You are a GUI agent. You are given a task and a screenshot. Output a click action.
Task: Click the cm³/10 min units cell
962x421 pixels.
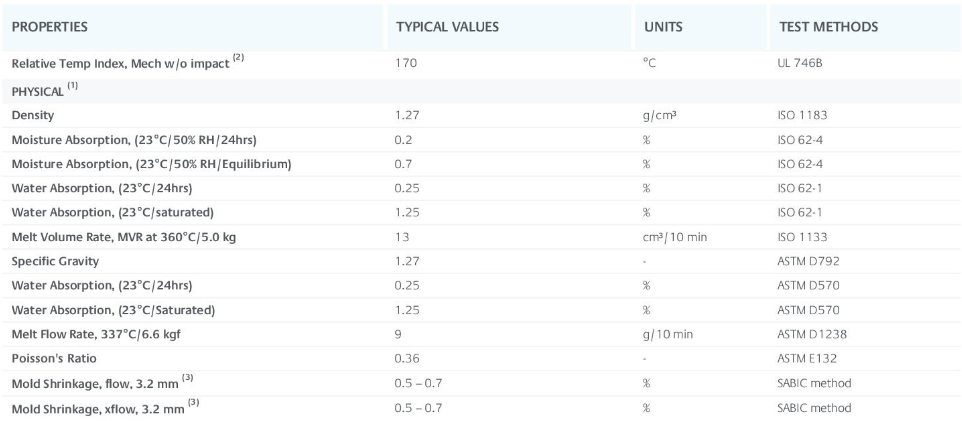[x=674, y=236]
